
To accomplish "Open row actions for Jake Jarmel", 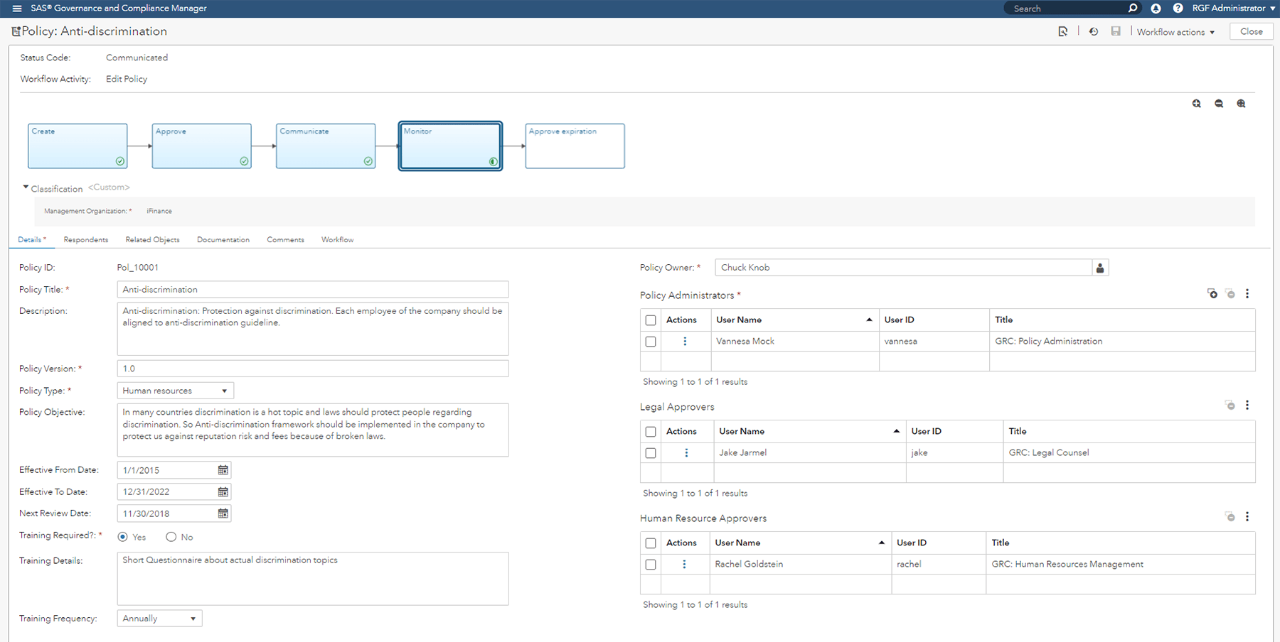I will tap(686, 453).
